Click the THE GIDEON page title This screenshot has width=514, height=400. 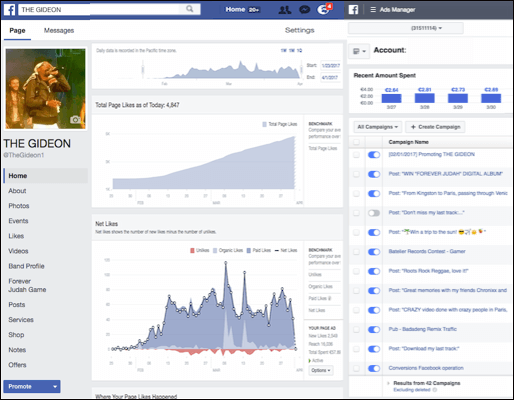click(37, 144)
